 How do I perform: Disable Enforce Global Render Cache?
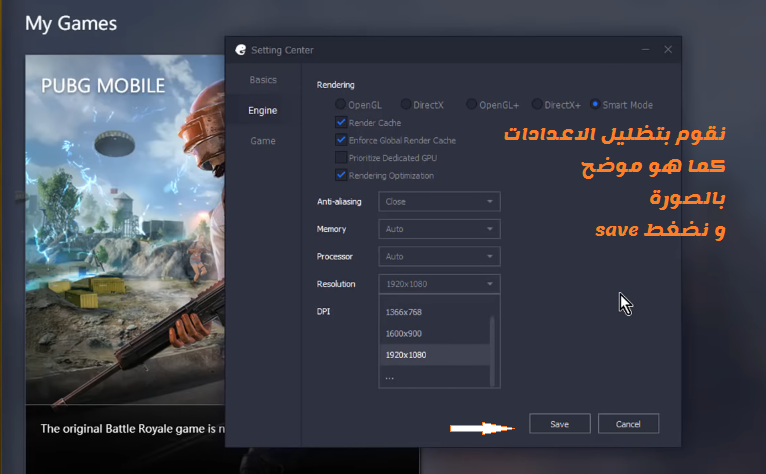pos(341,140)
